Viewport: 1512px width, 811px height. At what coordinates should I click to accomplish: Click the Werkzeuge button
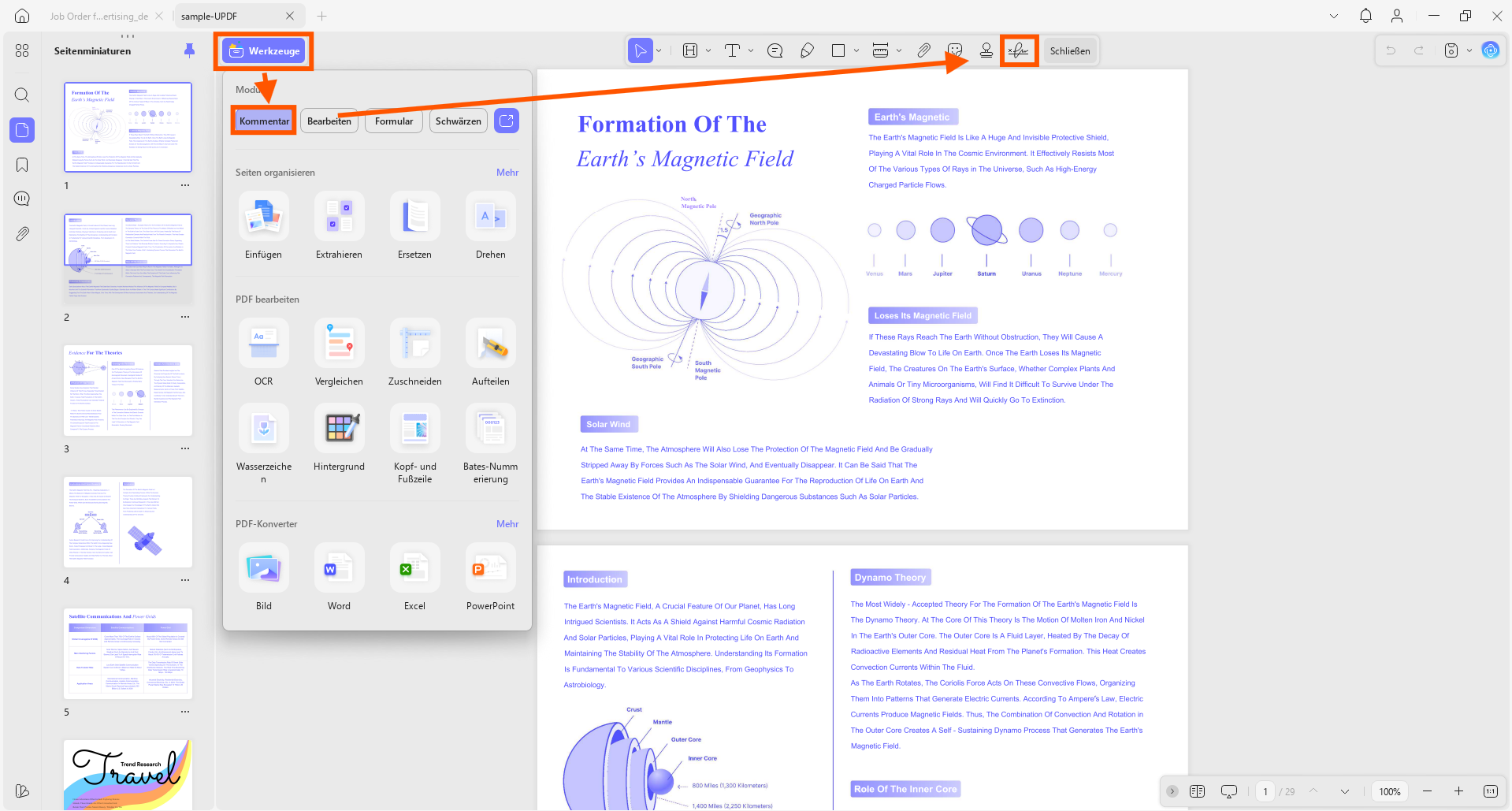[x=264, y=50]
